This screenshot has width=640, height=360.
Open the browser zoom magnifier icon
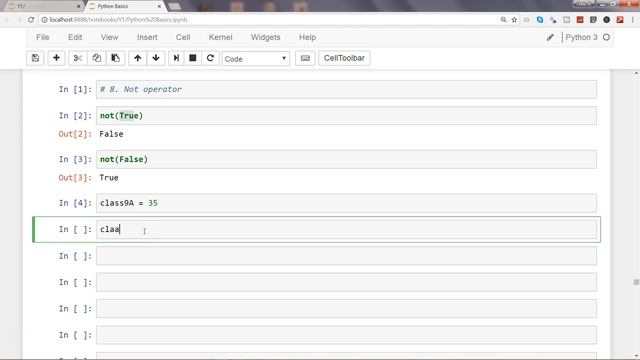tap(503, 20)
